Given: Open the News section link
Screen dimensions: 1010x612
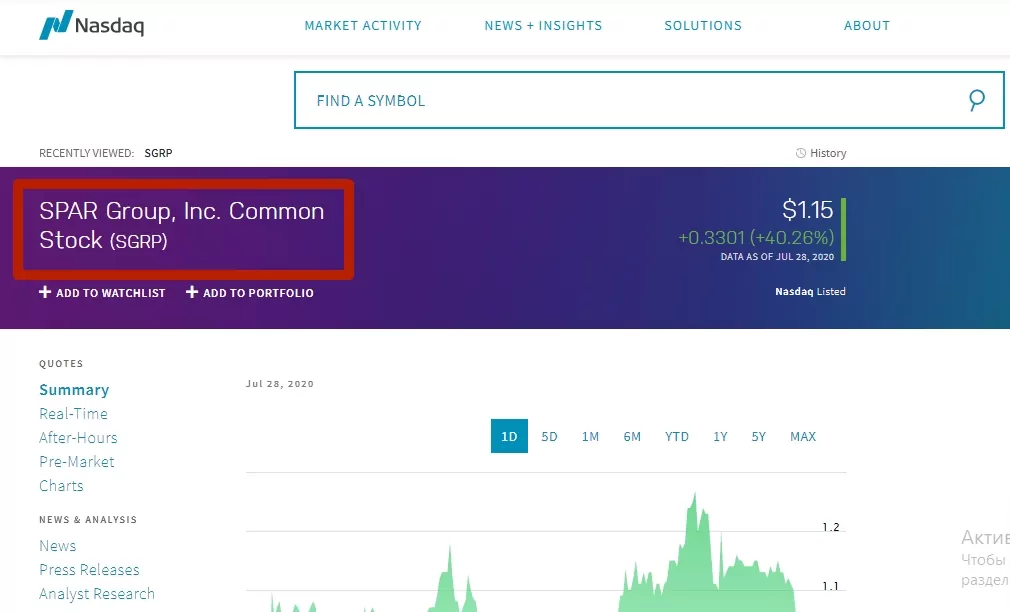Looking at the screenshot, I should tap(57, 546).
